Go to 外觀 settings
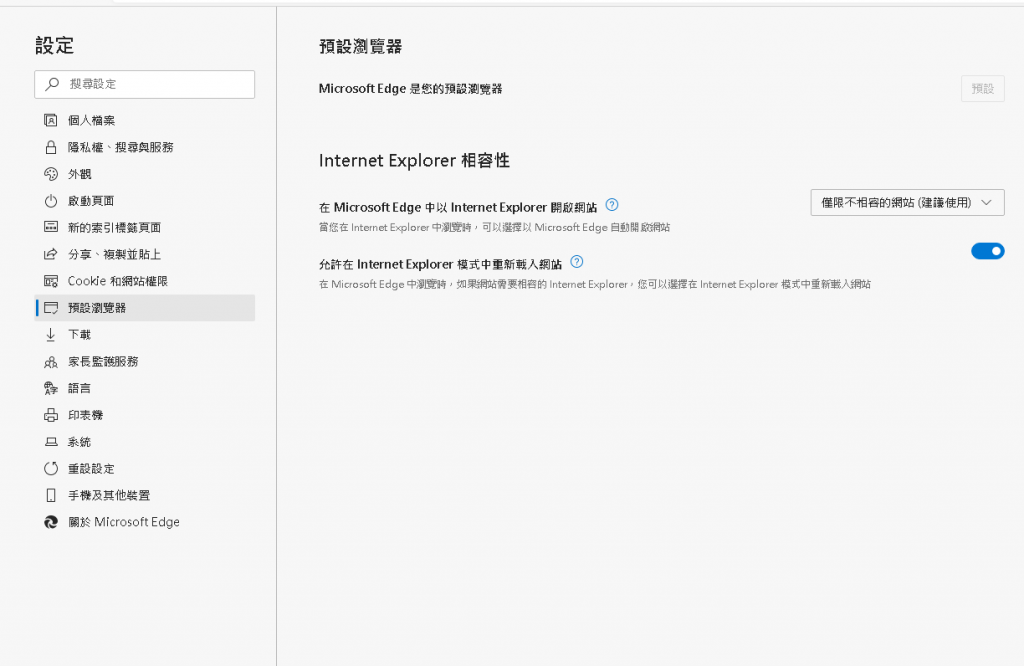Screen dimensions: 1024x666 click(144, 174)
